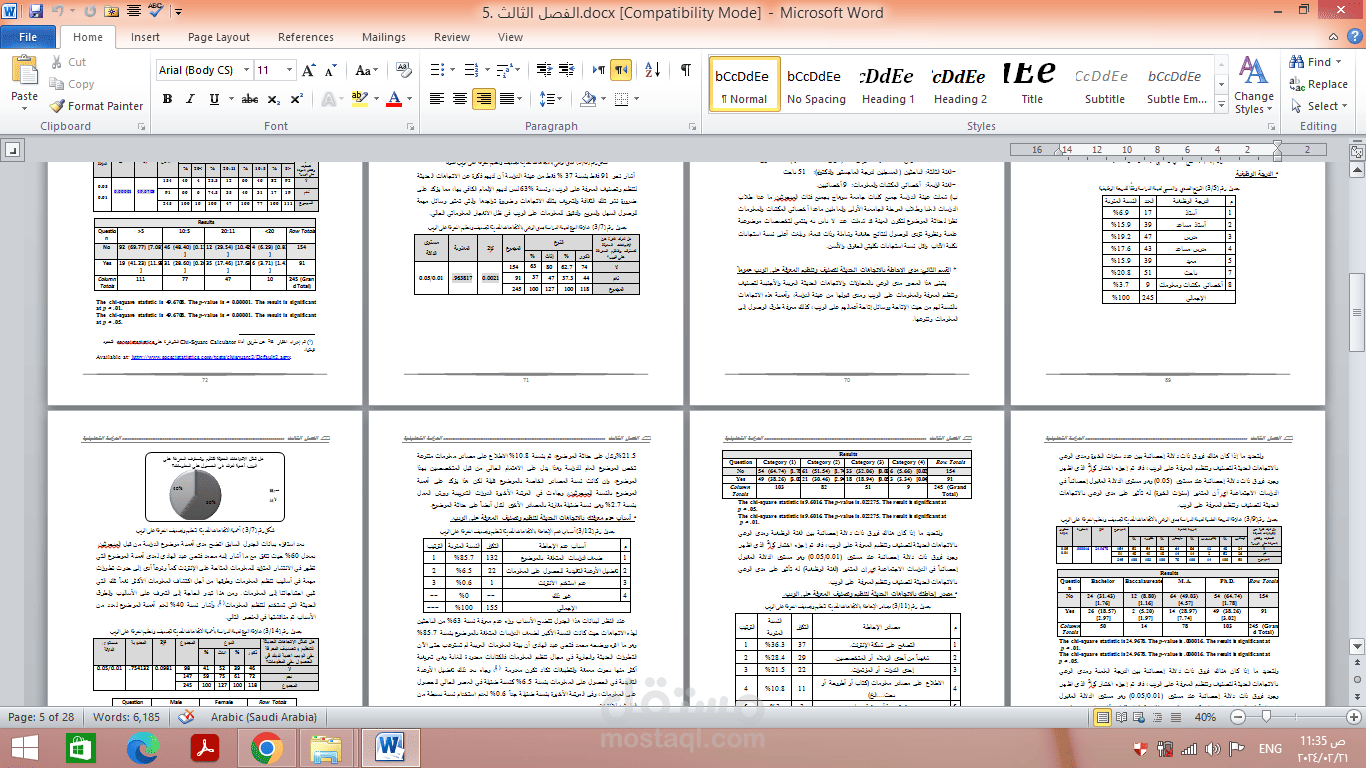Toggle Italic formatting
This screenshot has width=1366, height=768.
point(190,98)
